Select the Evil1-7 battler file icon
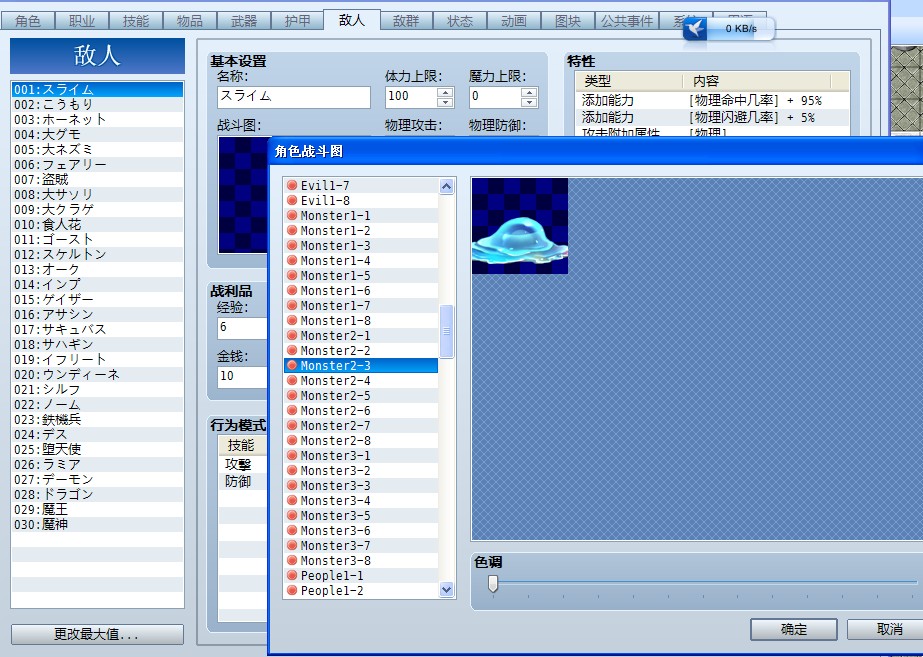This screenshot has width=923, height=657. point(291,185)
